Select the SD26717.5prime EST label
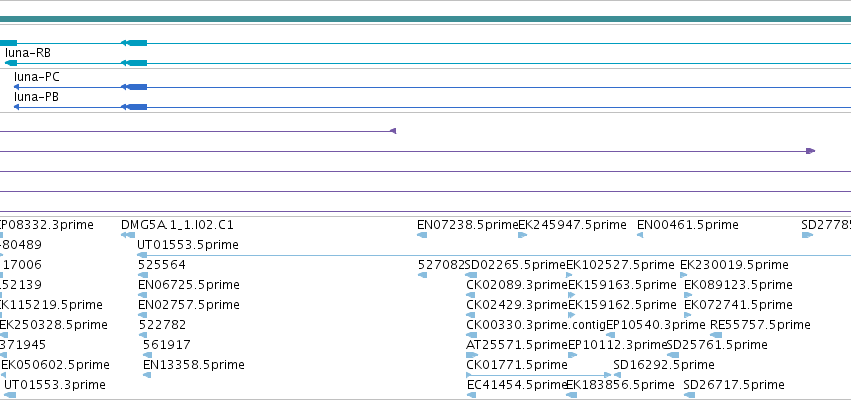Viewport: 851px width, 400px height. pyautogui.click(x=734, y=385)
